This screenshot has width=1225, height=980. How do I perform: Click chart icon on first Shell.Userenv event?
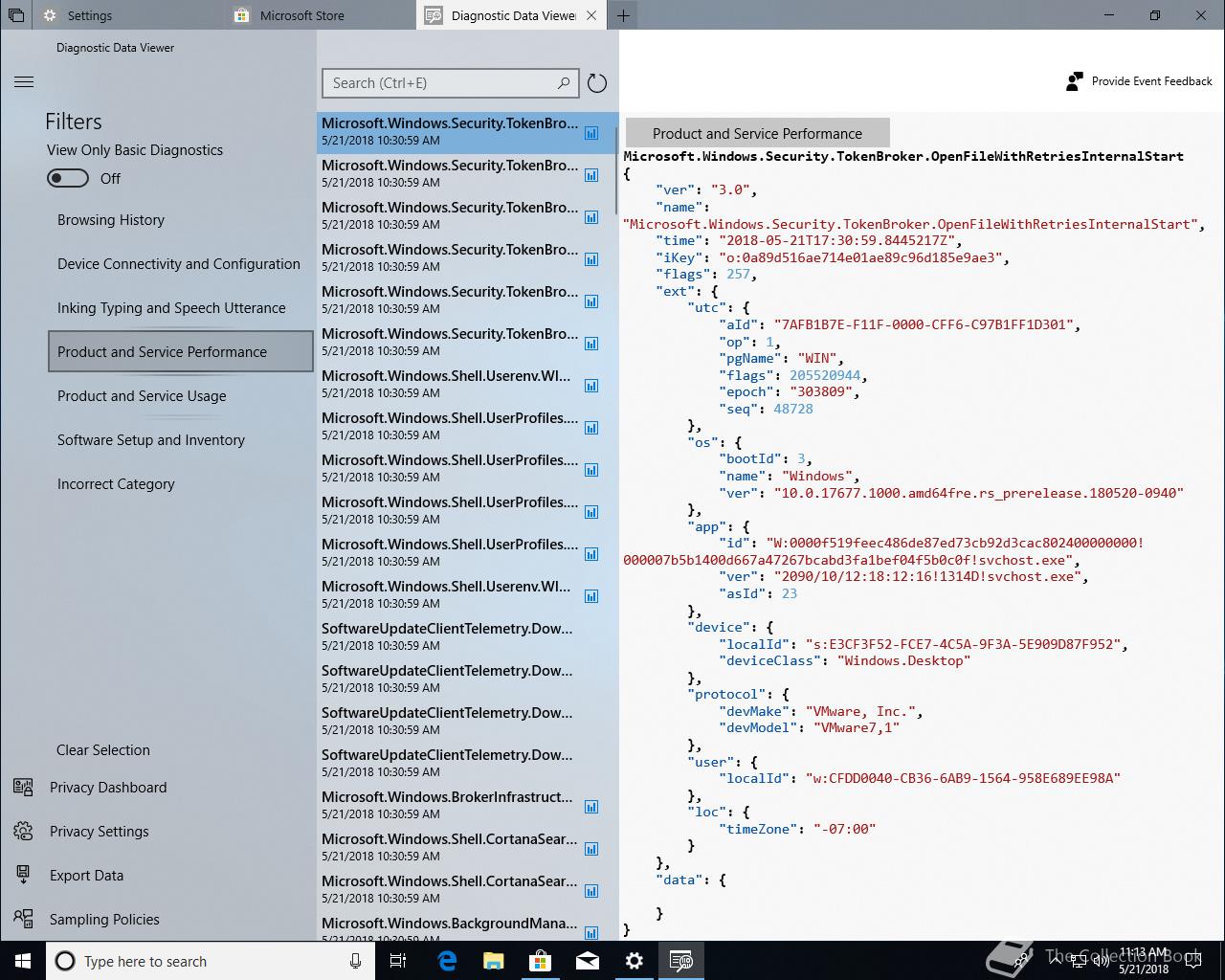coord(591,386)
